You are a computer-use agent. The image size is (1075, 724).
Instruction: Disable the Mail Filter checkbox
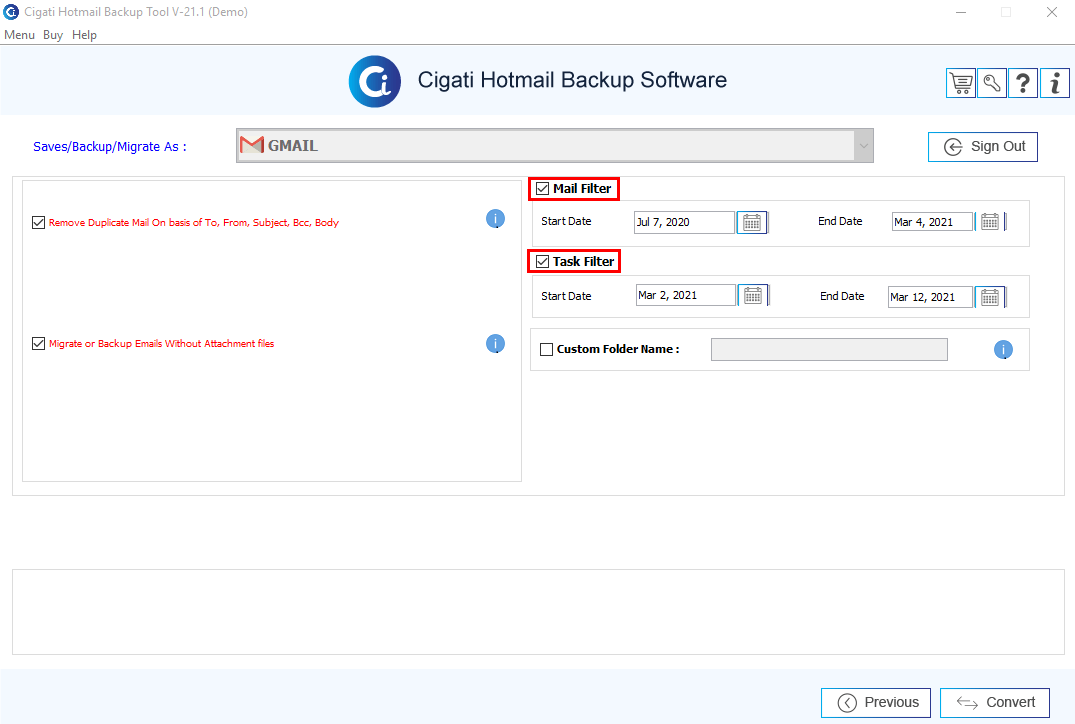coord(542,189)
